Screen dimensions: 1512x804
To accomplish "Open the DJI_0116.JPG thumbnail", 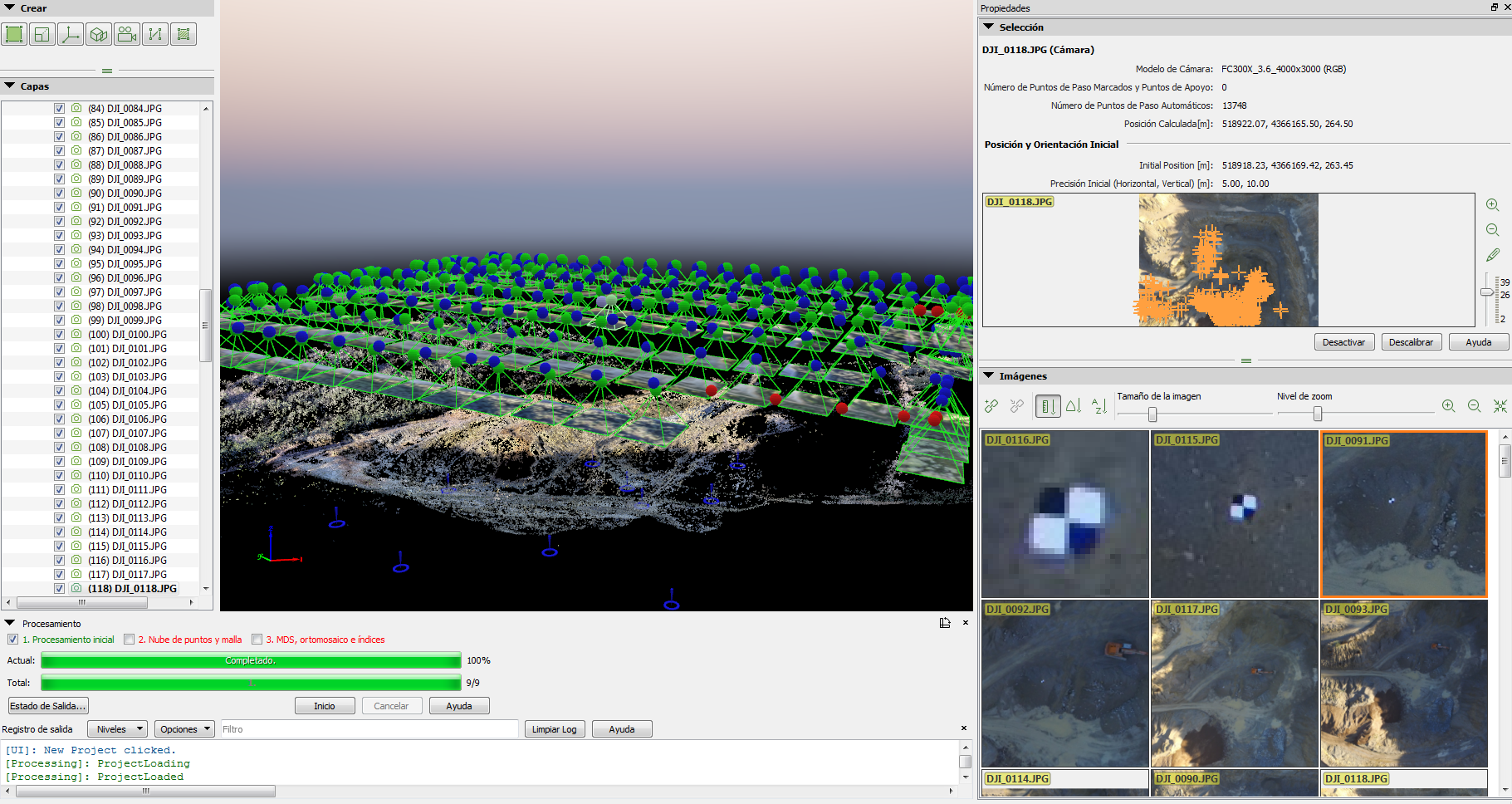I will 1065,514.
